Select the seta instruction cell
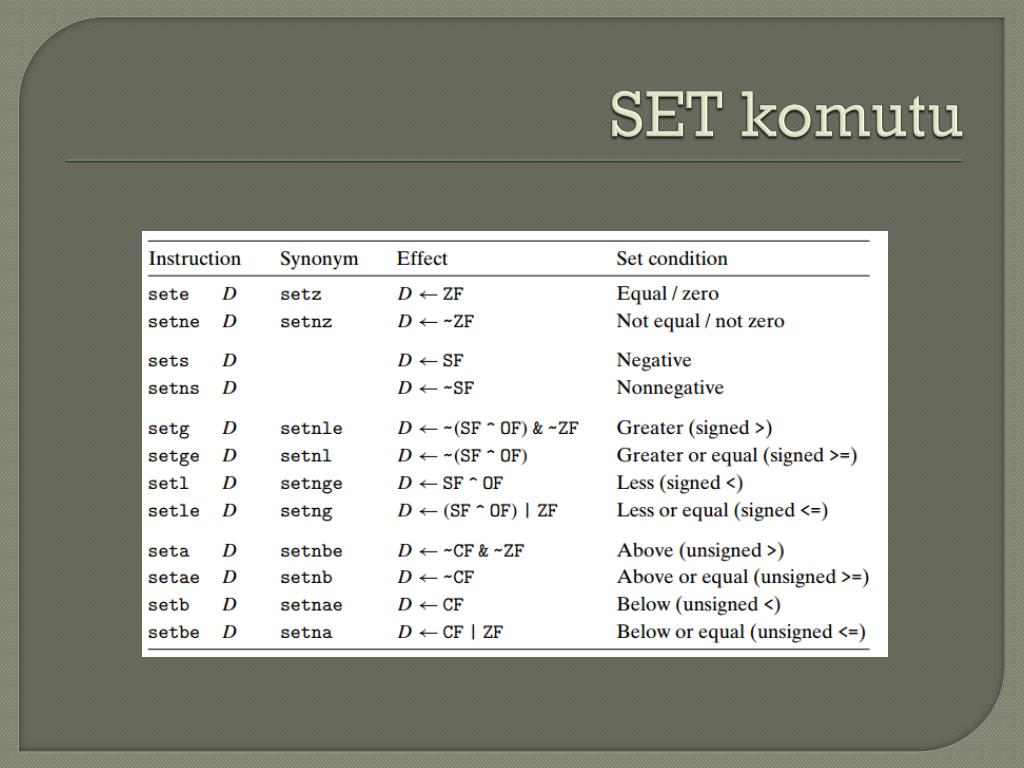The height and width of the screenshot is (768, 1024). 168,551
